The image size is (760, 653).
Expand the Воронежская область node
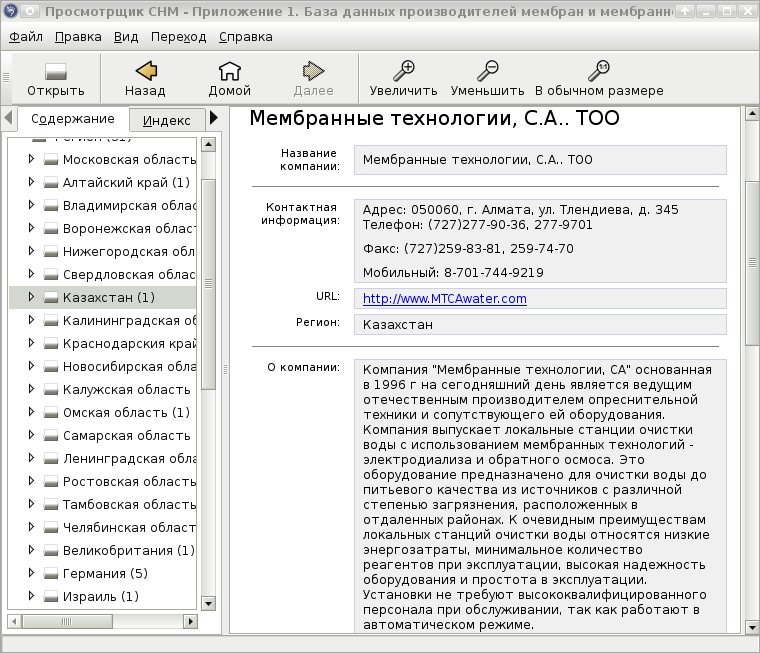pos(31,227)
